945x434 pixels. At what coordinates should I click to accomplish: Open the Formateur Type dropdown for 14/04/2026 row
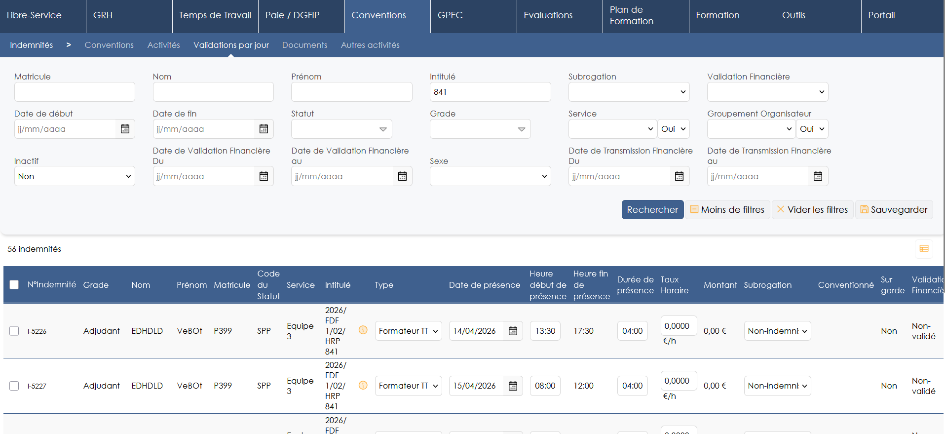[x=409, y=331]
